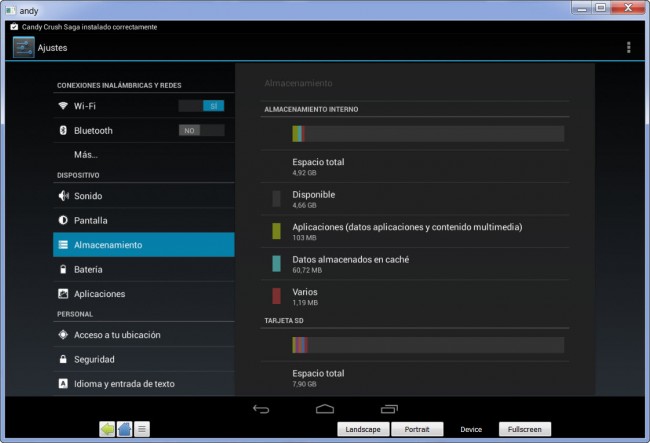Click the gray Disponible color swatch

pos(276,199)
